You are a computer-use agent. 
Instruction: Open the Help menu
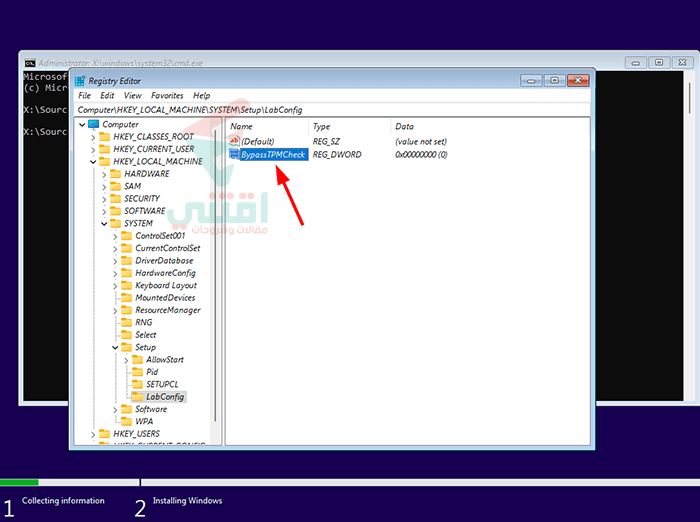[201, 96]
